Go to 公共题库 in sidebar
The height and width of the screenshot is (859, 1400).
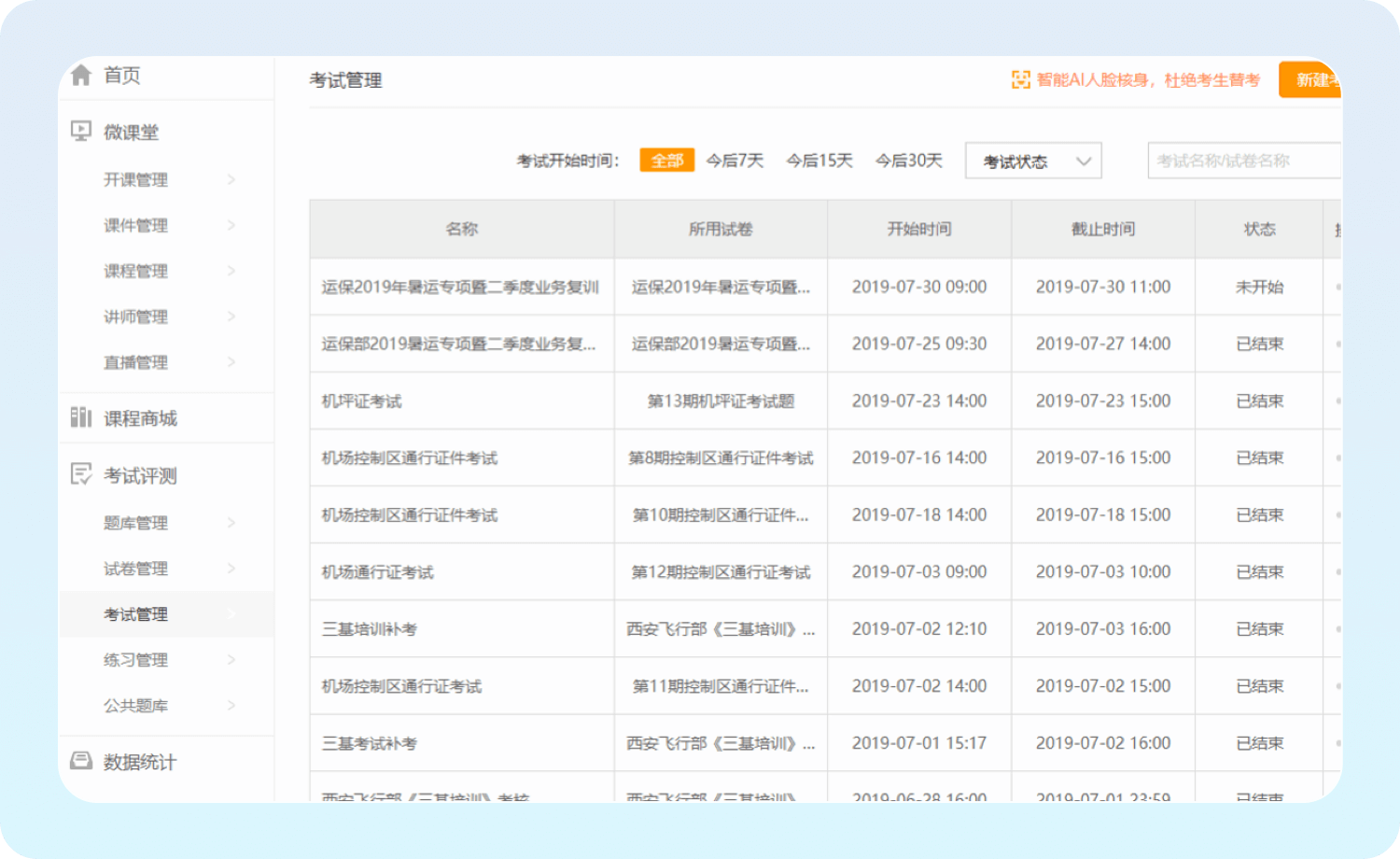click(136, 706)
